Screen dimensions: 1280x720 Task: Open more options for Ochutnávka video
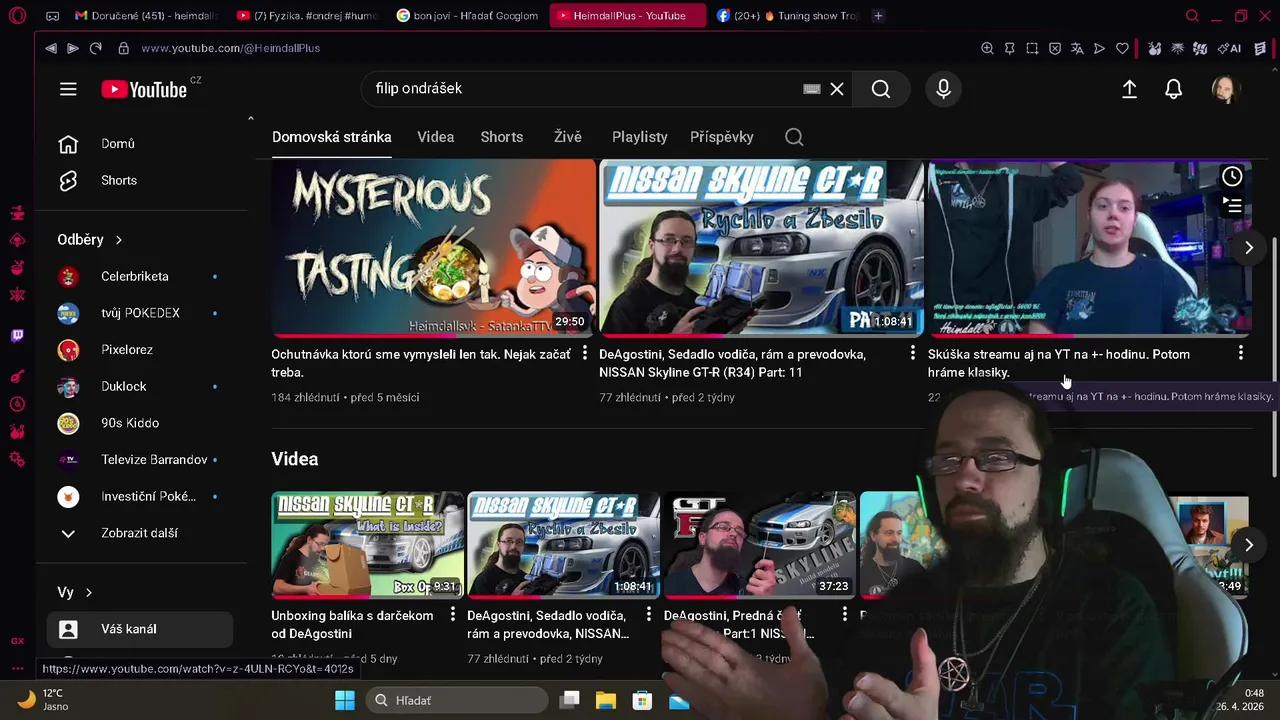pos(585,354)
